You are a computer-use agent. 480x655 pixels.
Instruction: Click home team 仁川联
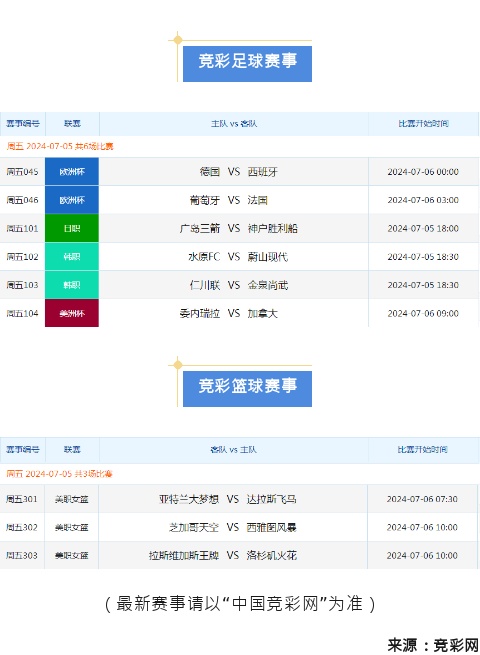point(205,285)
